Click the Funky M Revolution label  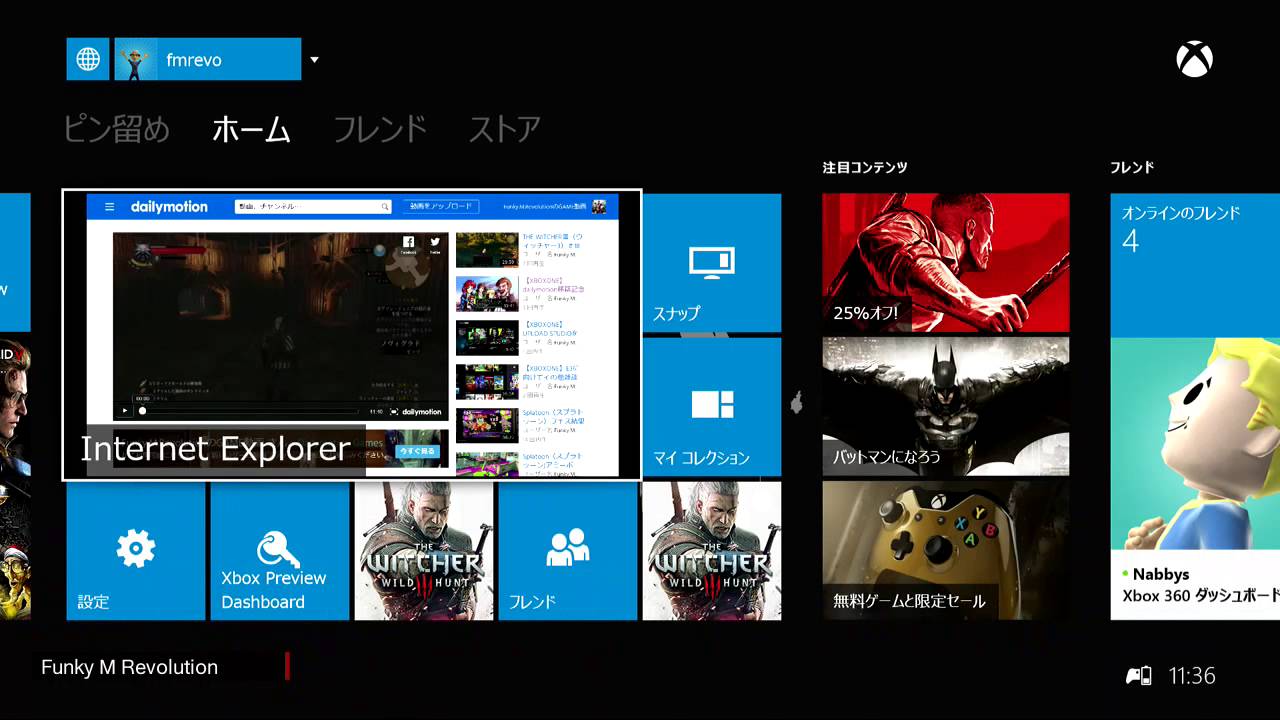129,668
